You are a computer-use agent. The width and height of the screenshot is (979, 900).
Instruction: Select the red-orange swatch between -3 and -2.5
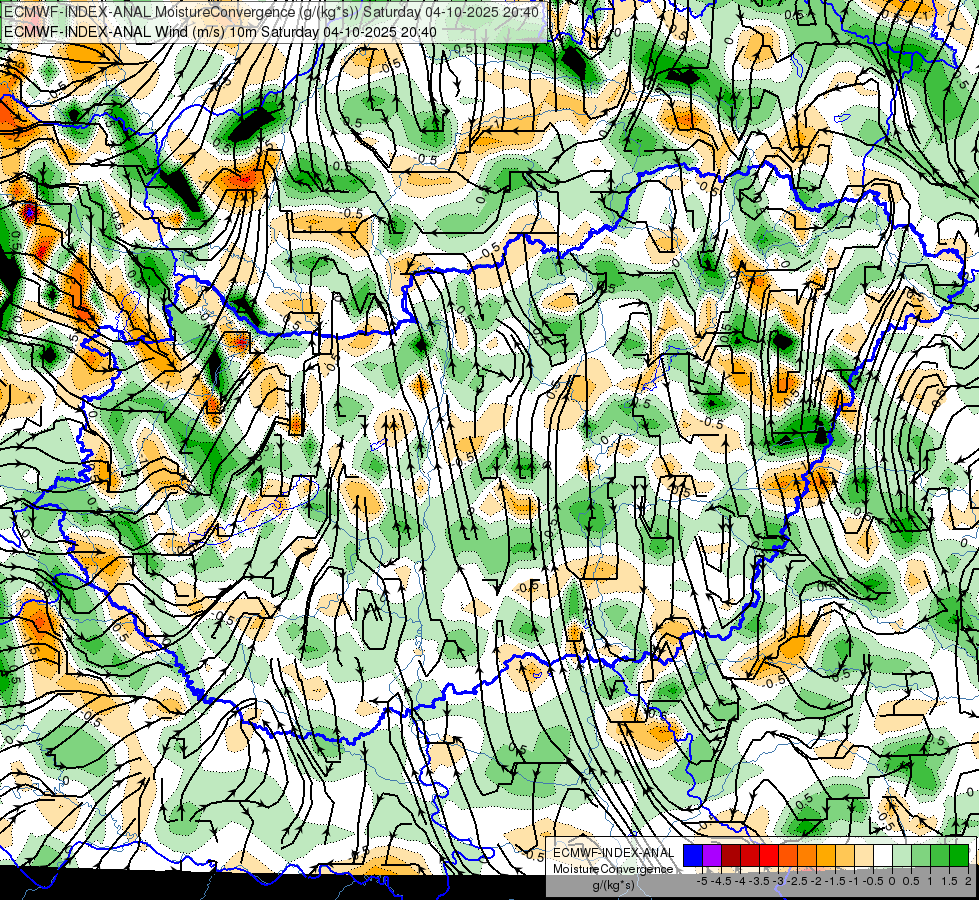788,856
